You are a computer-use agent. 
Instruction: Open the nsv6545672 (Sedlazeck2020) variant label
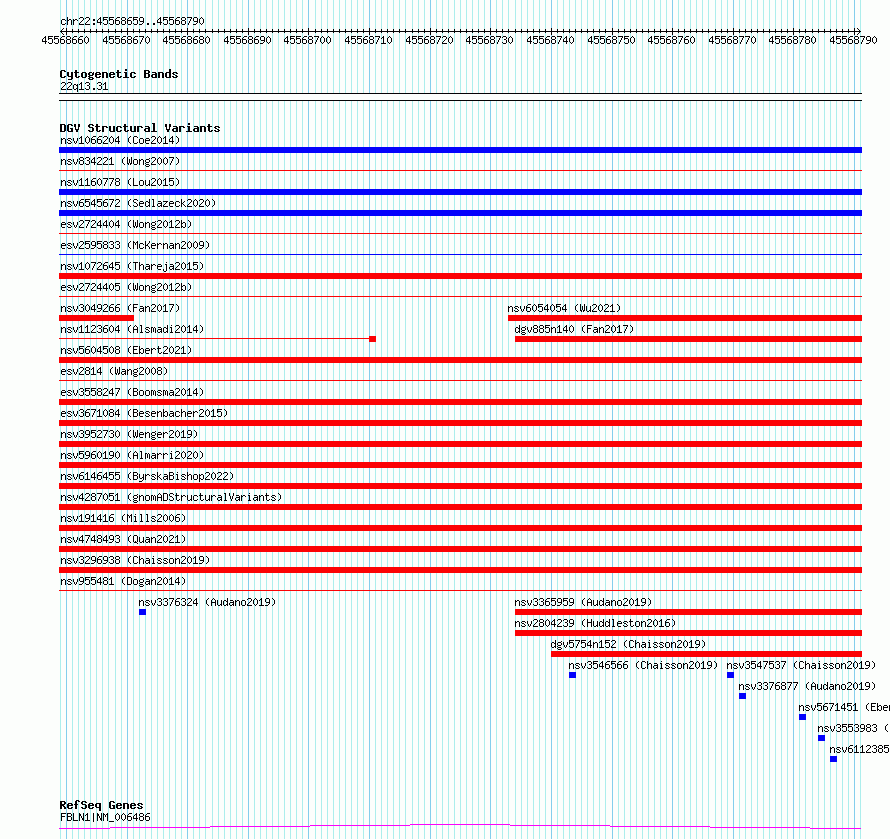[x=138, y=203]
